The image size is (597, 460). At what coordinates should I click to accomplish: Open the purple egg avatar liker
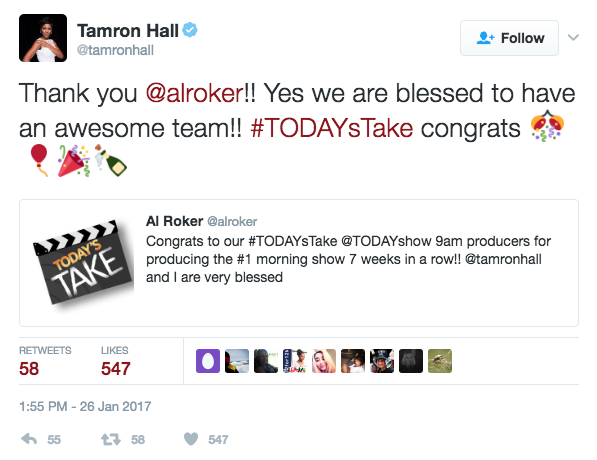pos(208,361)
